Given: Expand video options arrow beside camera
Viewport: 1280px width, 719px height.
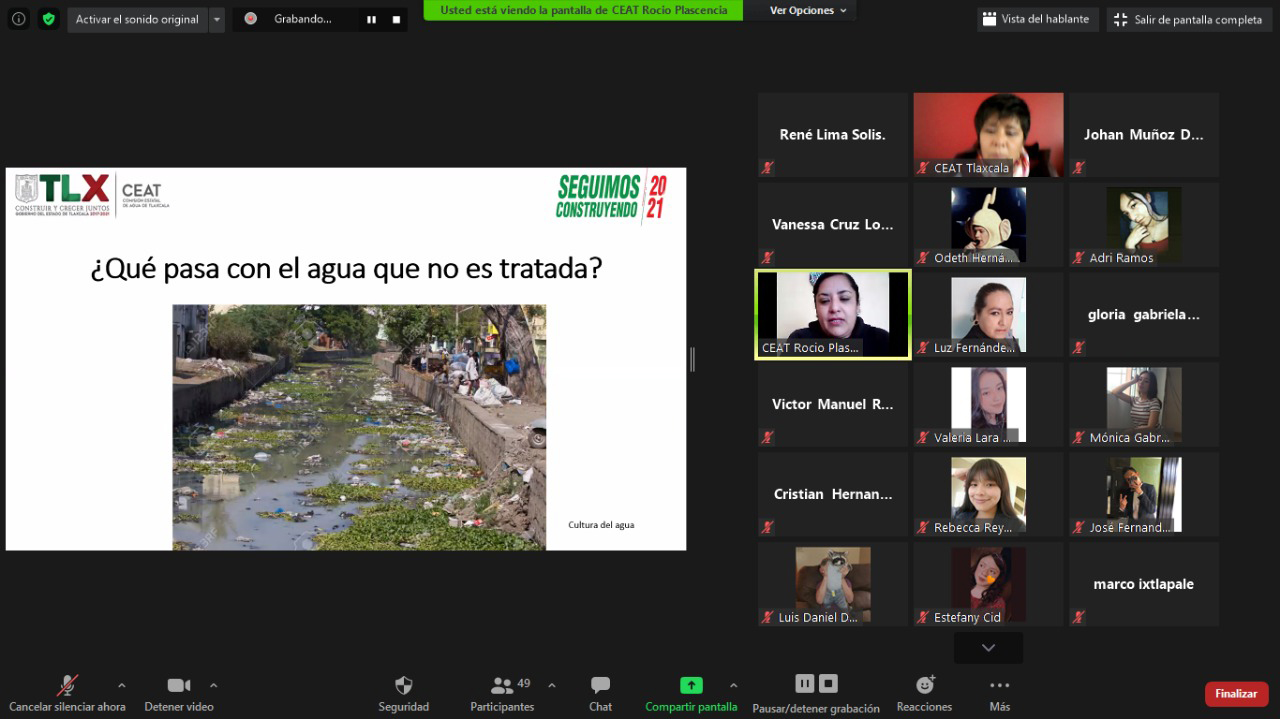Looking at the screenshot, I should pos(213,686).
